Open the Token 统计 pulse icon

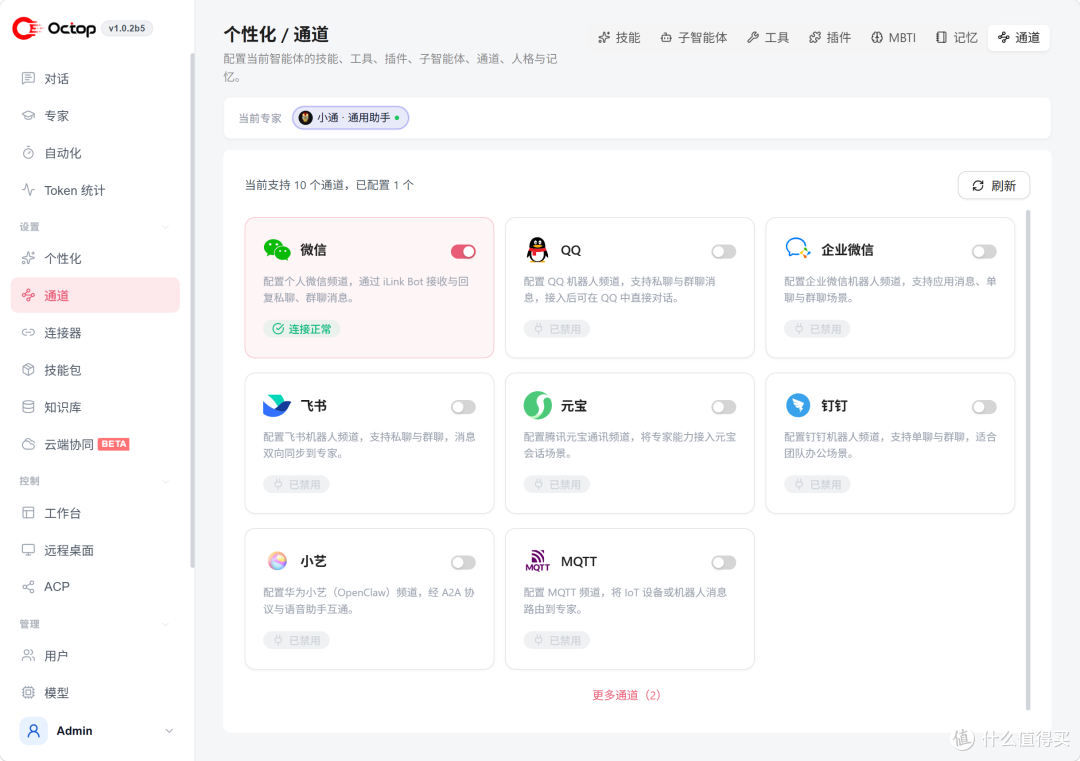point(28,190)
